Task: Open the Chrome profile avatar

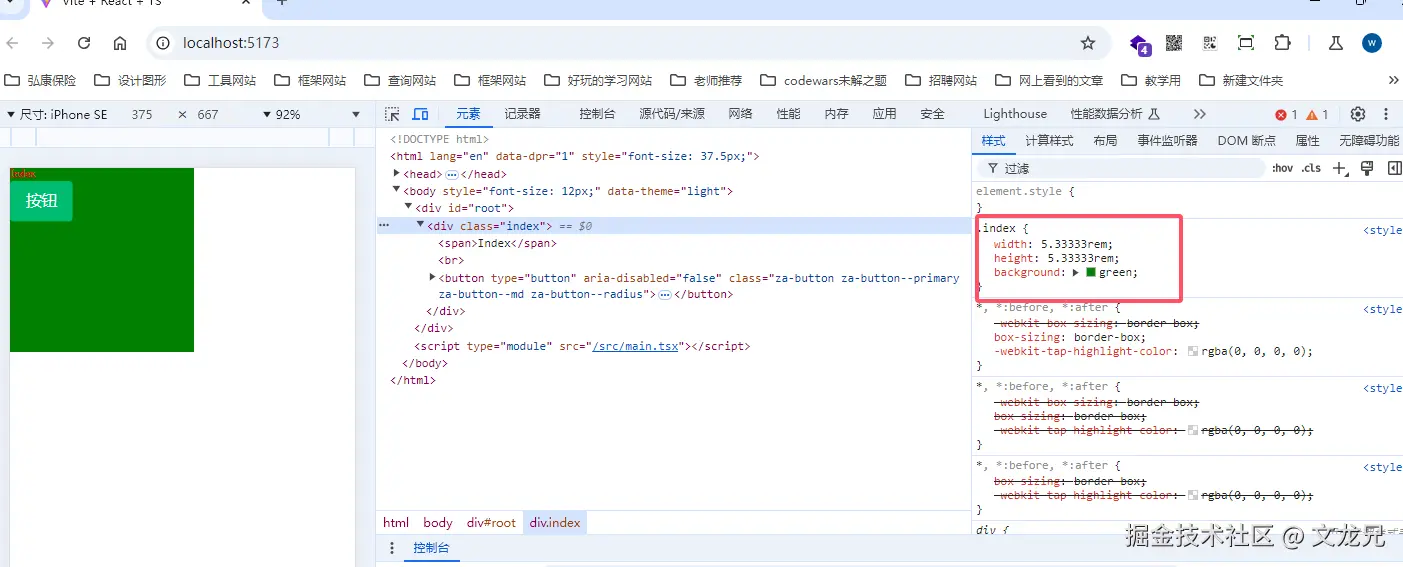Action: (x=1372, y=43)
